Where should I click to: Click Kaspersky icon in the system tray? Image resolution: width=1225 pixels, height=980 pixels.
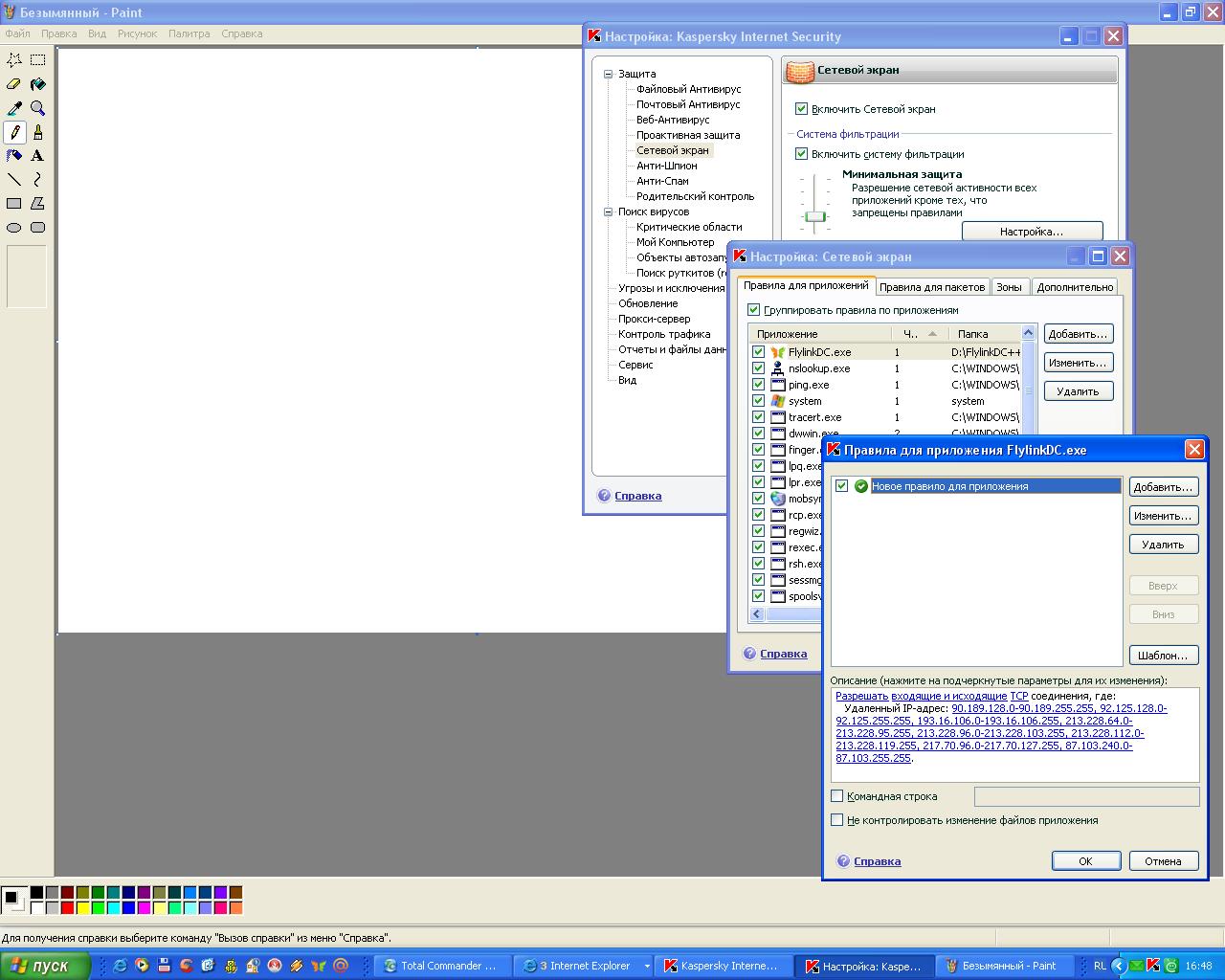click(x=1154, y=966)
